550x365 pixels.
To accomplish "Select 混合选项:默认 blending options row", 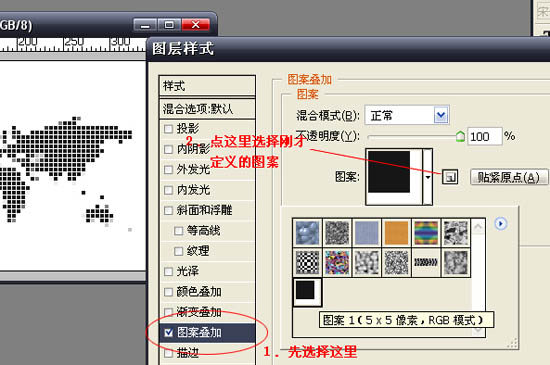I will [207, 109].
